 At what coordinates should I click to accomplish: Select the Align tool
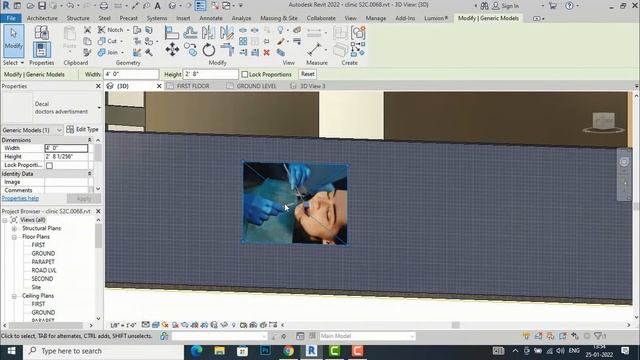pyautogui.click(x=172, y=33)
